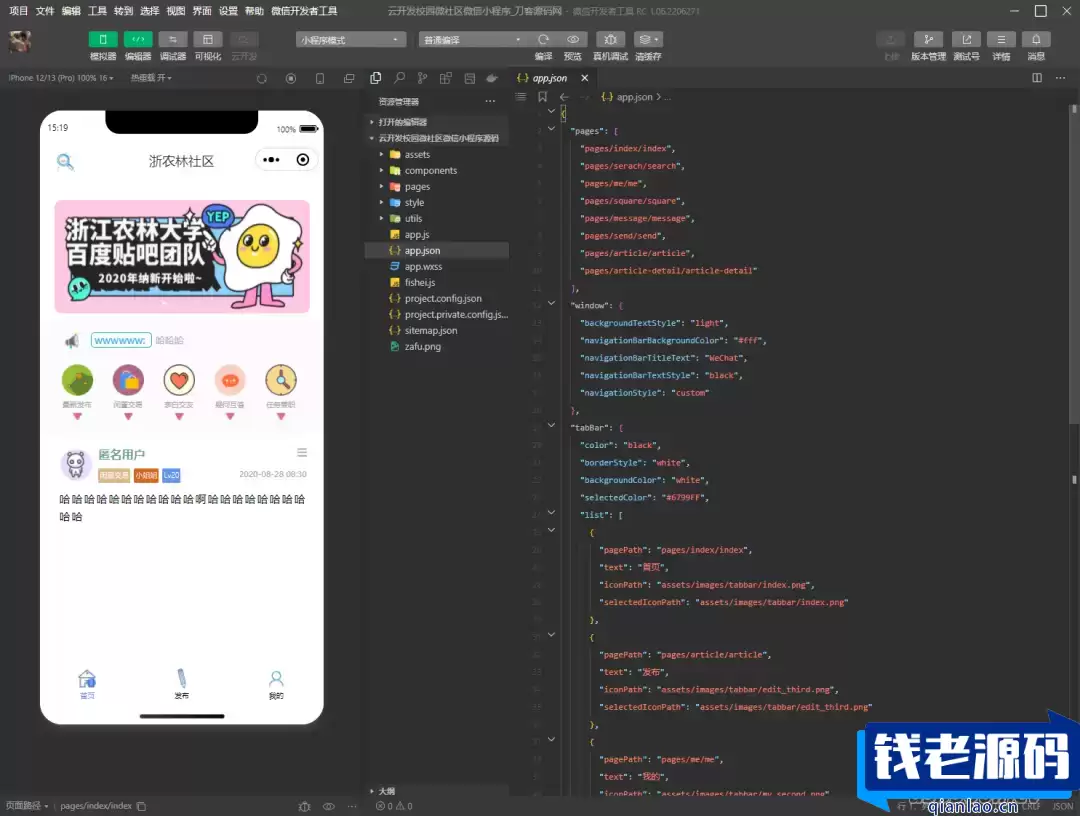Viewport: 1080px width, 816px height.
Task: Toggle the Simulator panel button
Action: coord(103,39)
